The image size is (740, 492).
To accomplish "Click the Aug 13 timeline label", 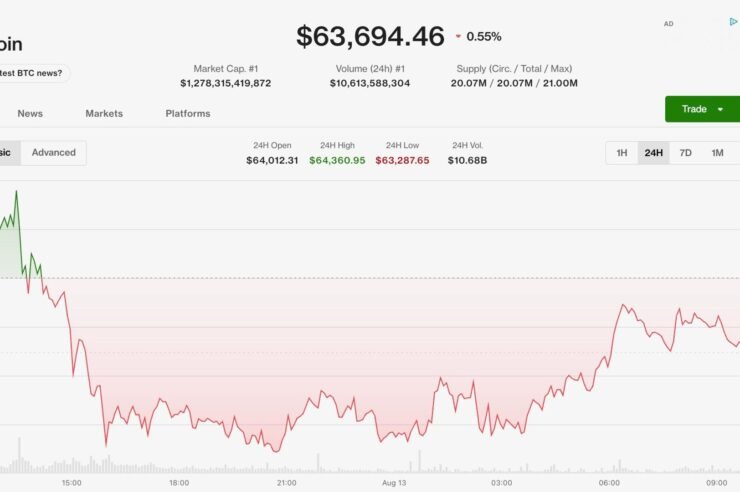I will click(394, 483).
